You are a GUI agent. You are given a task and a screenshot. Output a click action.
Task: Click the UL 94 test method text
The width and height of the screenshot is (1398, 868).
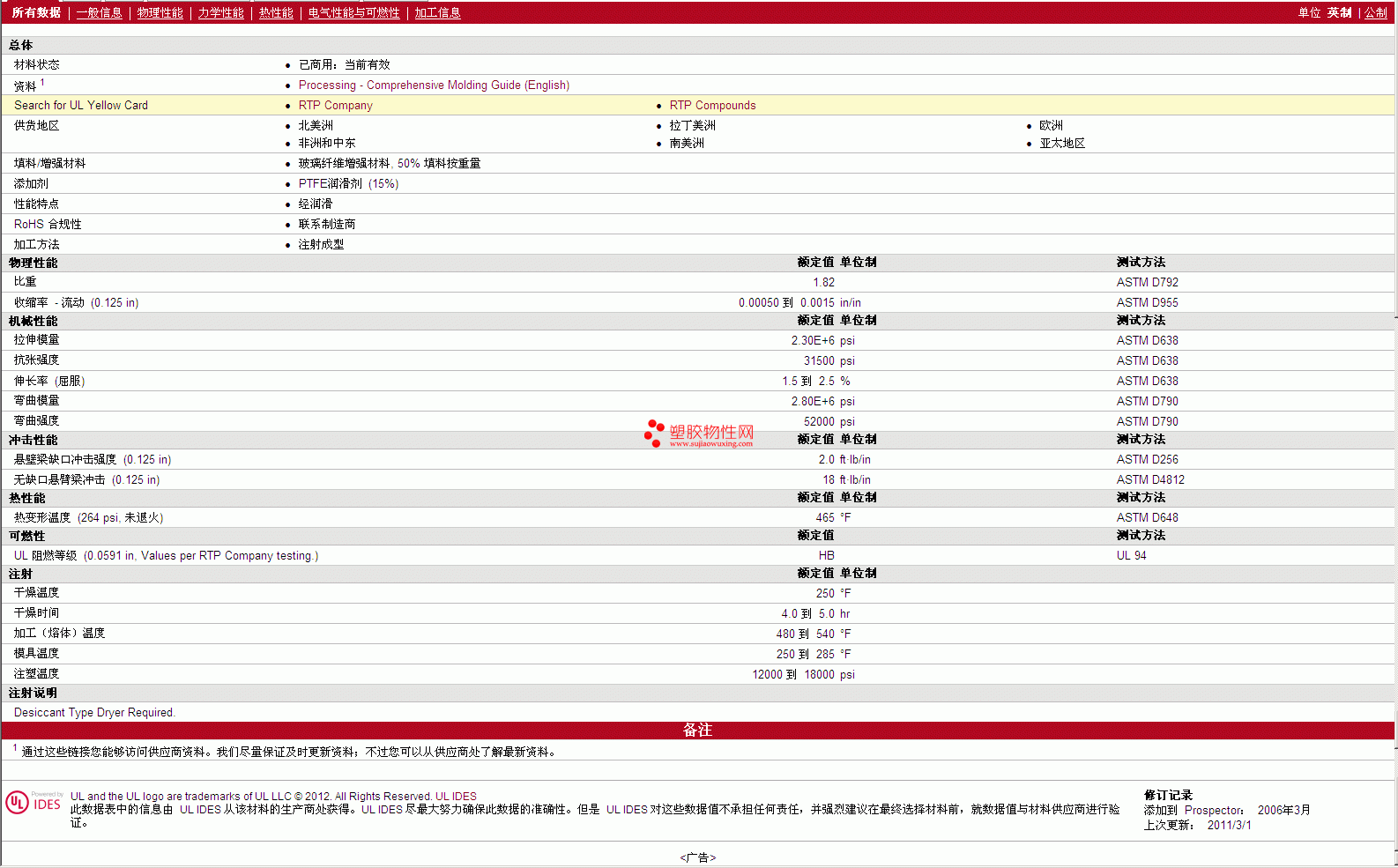click(1131, 555)
